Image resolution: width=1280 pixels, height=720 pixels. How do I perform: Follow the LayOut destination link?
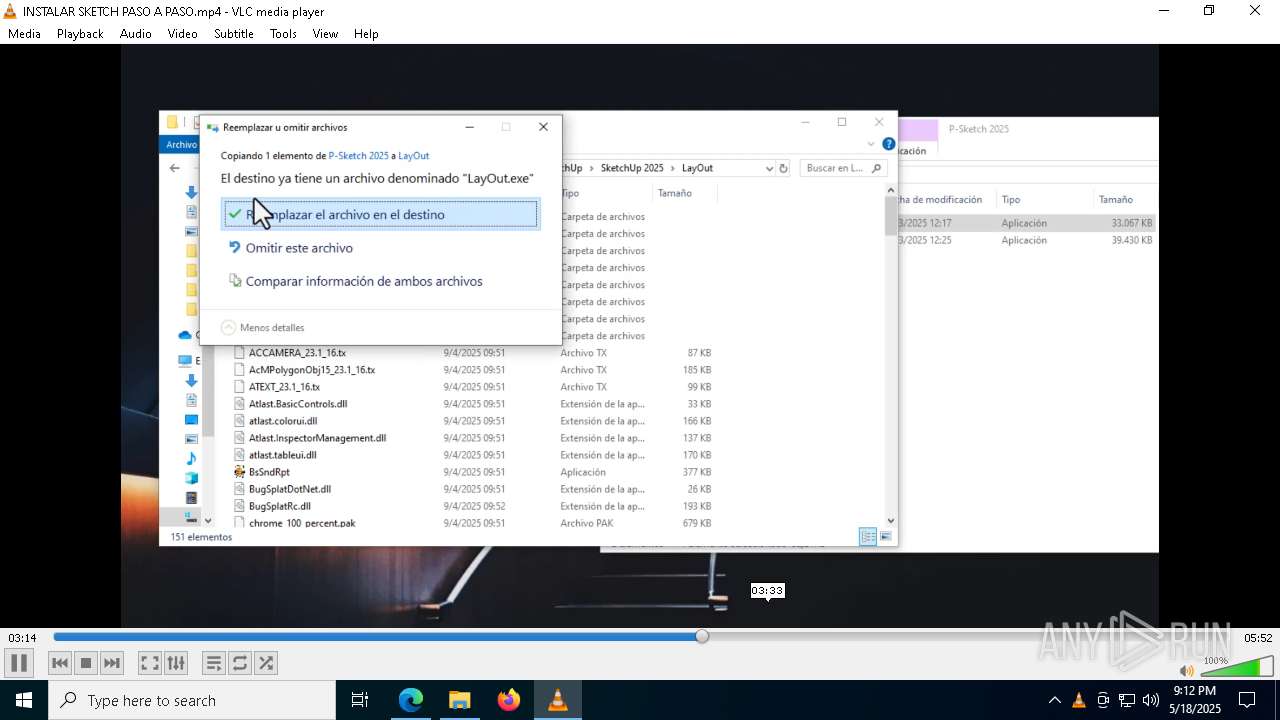pyautogui.click(x=414, y=156)
